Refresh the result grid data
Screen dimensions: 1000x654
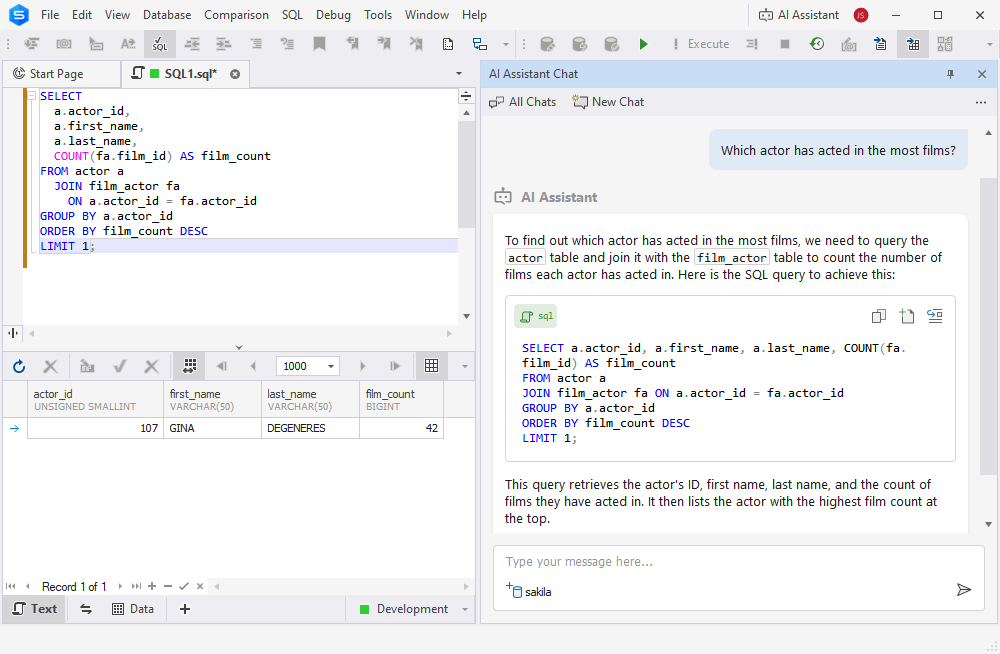(18, 366)
